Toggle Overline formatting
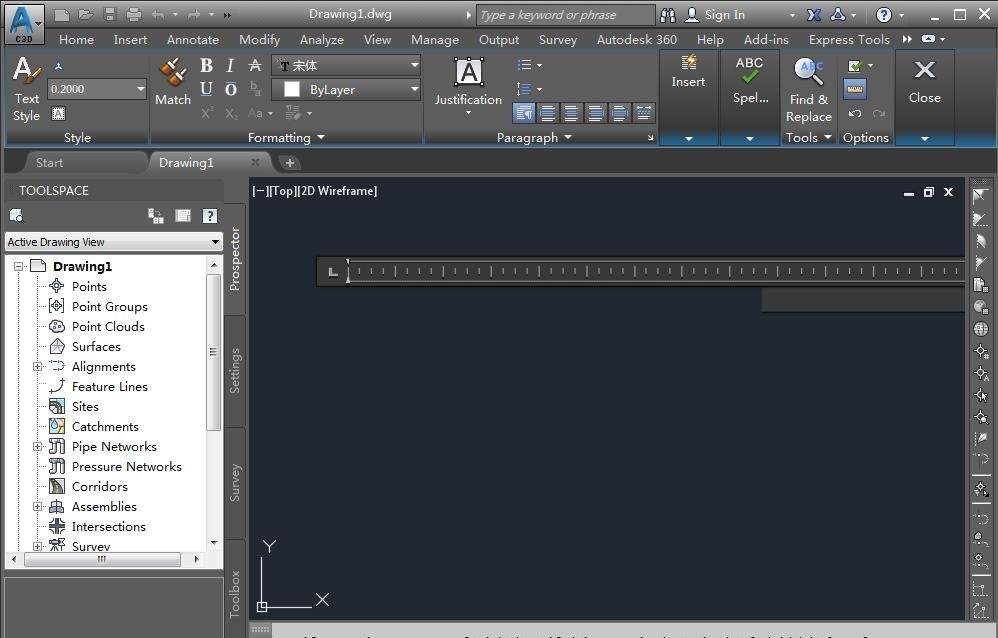The width and height of the screenshot is (998, 638). click(230, 89)
